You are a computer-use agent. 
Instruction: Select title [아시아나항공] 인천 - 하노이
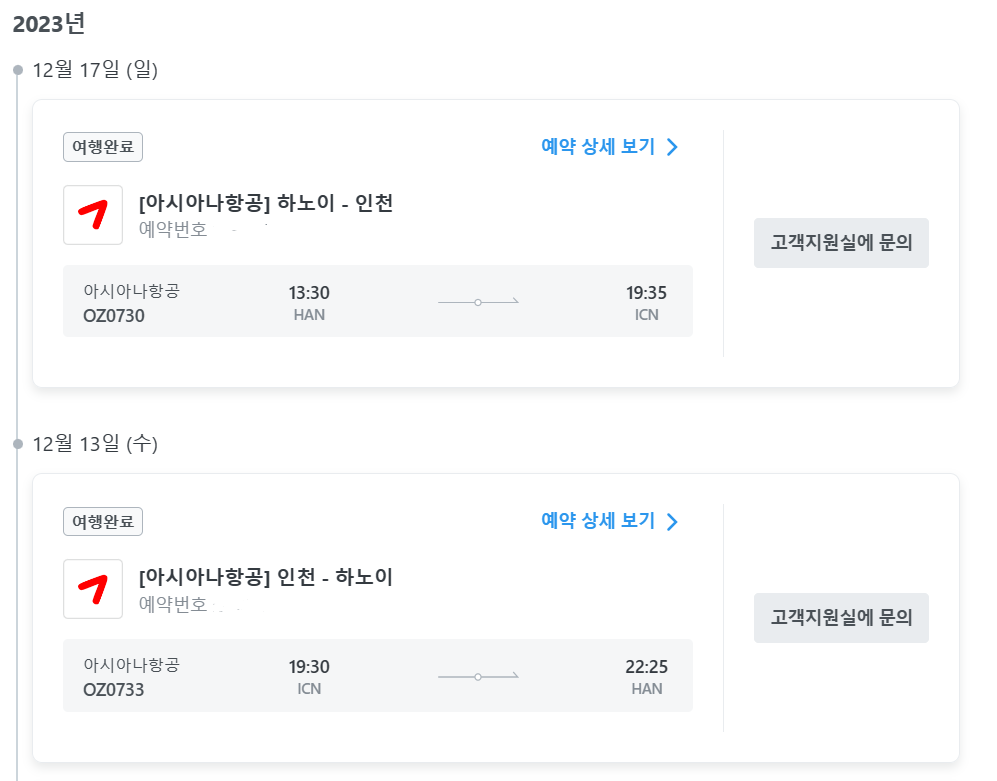(x=266, y=577)
